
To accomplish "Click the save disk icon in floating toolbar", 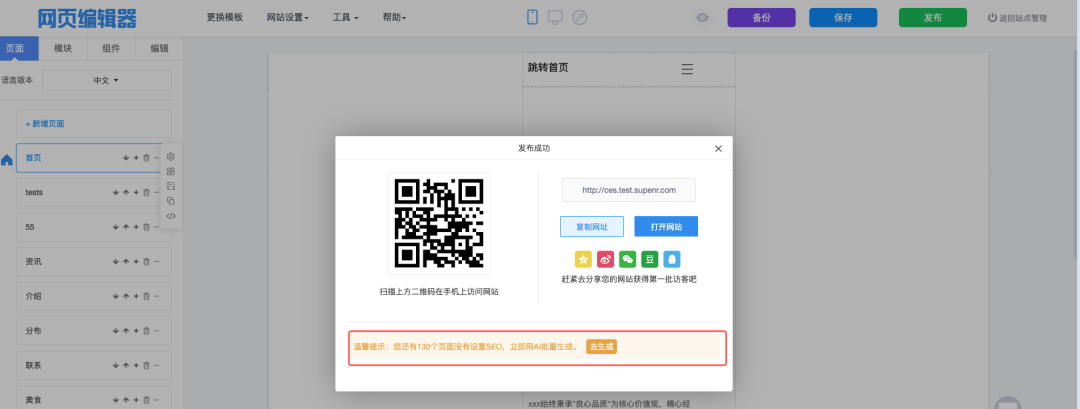I will point(171,186).
